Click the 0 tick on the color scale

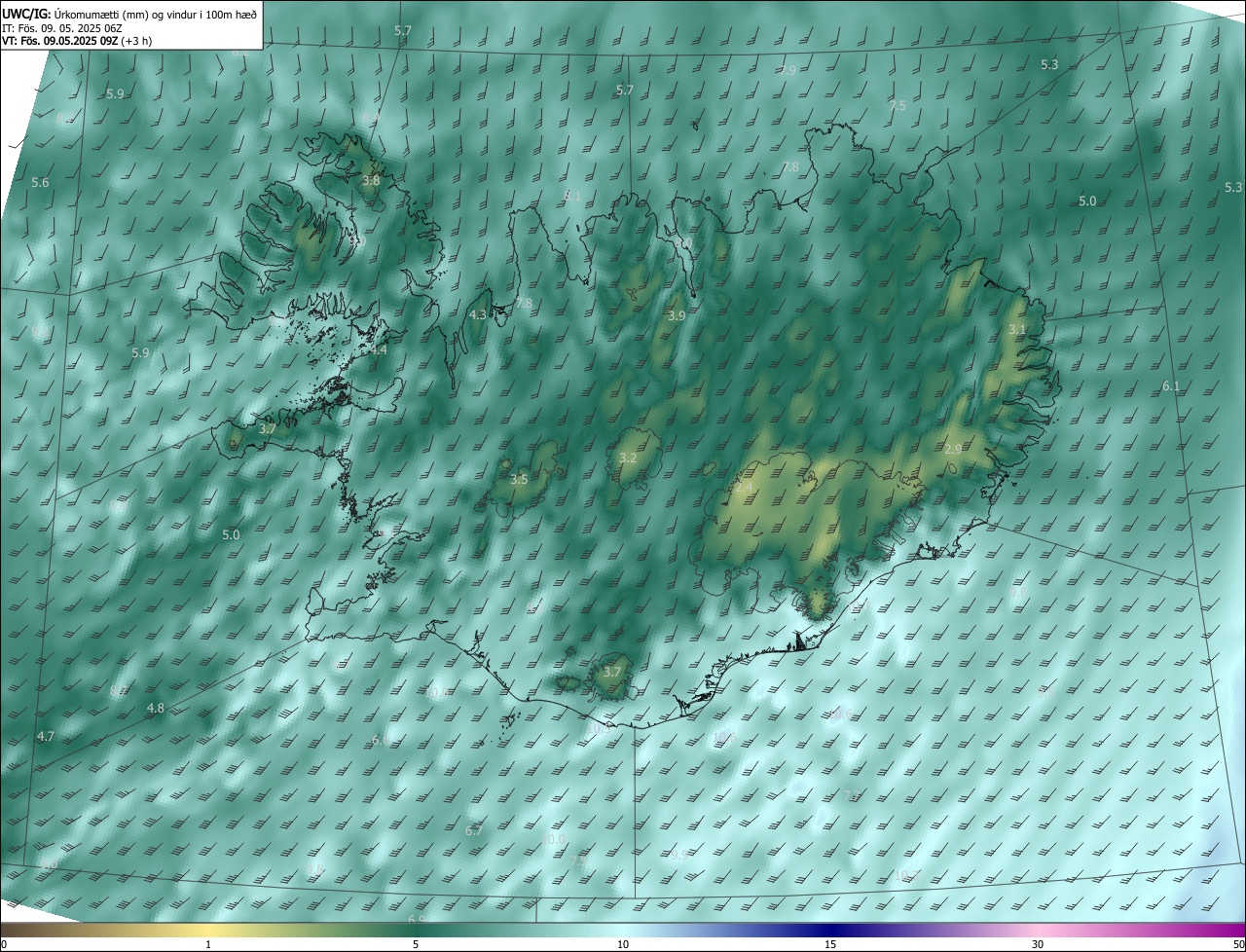pos(4,944)
